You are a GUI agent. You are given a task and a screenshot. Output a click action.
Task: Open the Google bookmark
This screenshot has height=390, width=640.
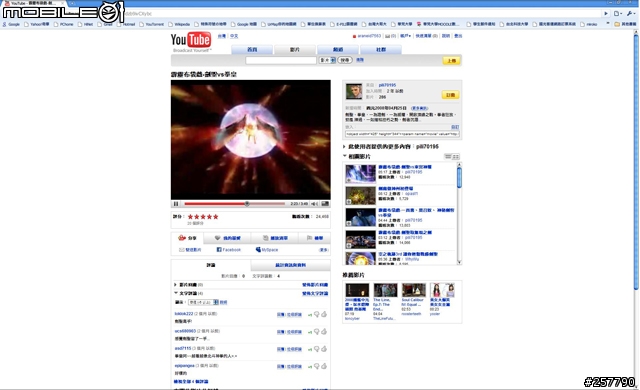11,24
